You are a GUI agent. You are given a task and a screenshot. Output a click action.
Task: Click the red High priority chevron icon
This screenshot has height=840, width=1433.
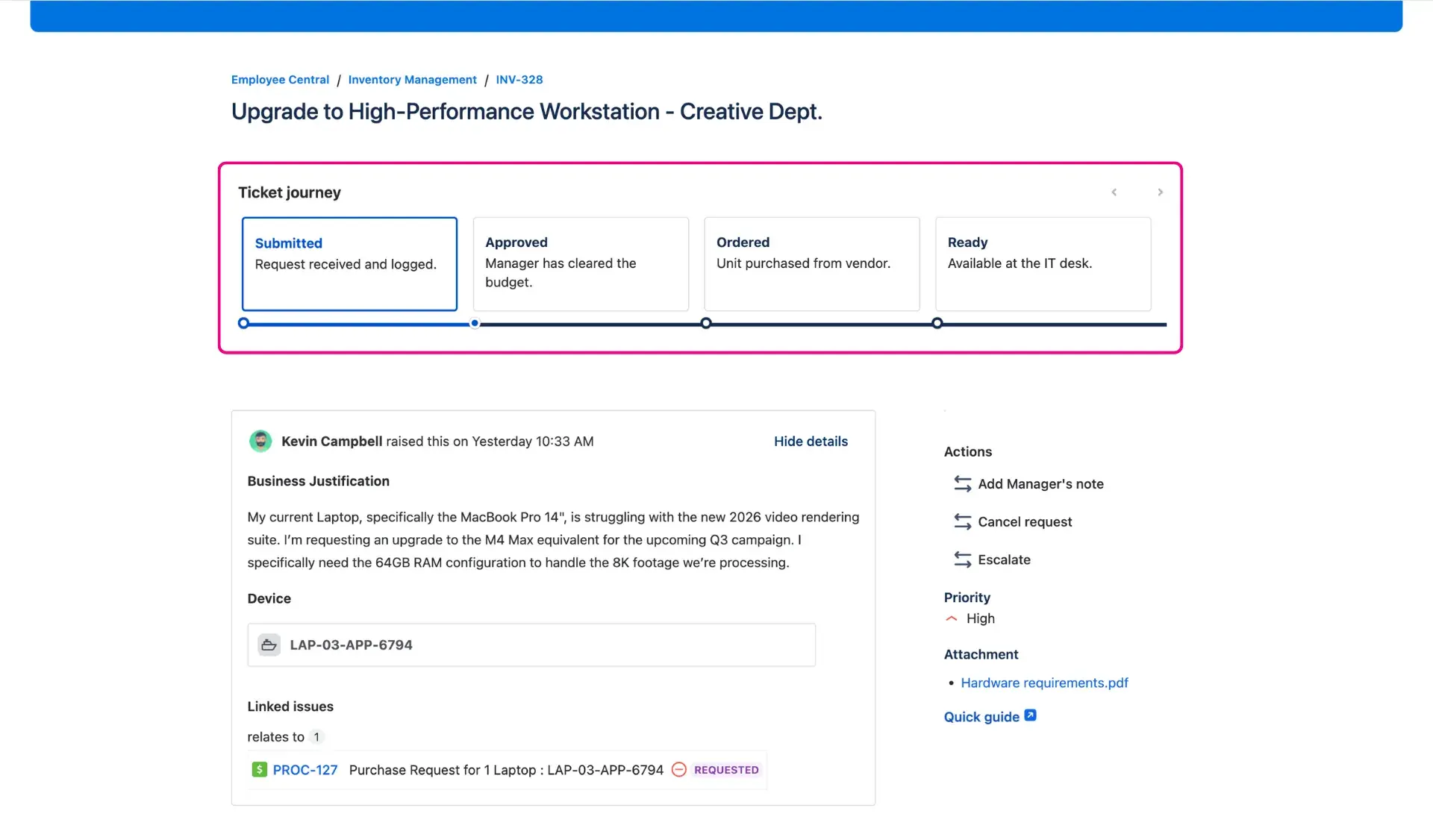click(951, 618)
